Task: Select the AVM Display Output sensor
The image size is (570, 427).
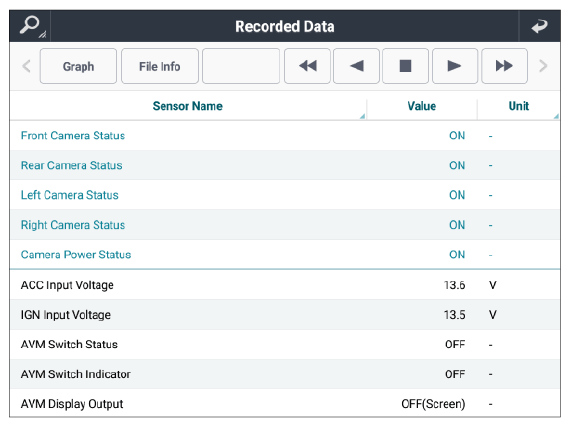Action: tap(285, 404)
